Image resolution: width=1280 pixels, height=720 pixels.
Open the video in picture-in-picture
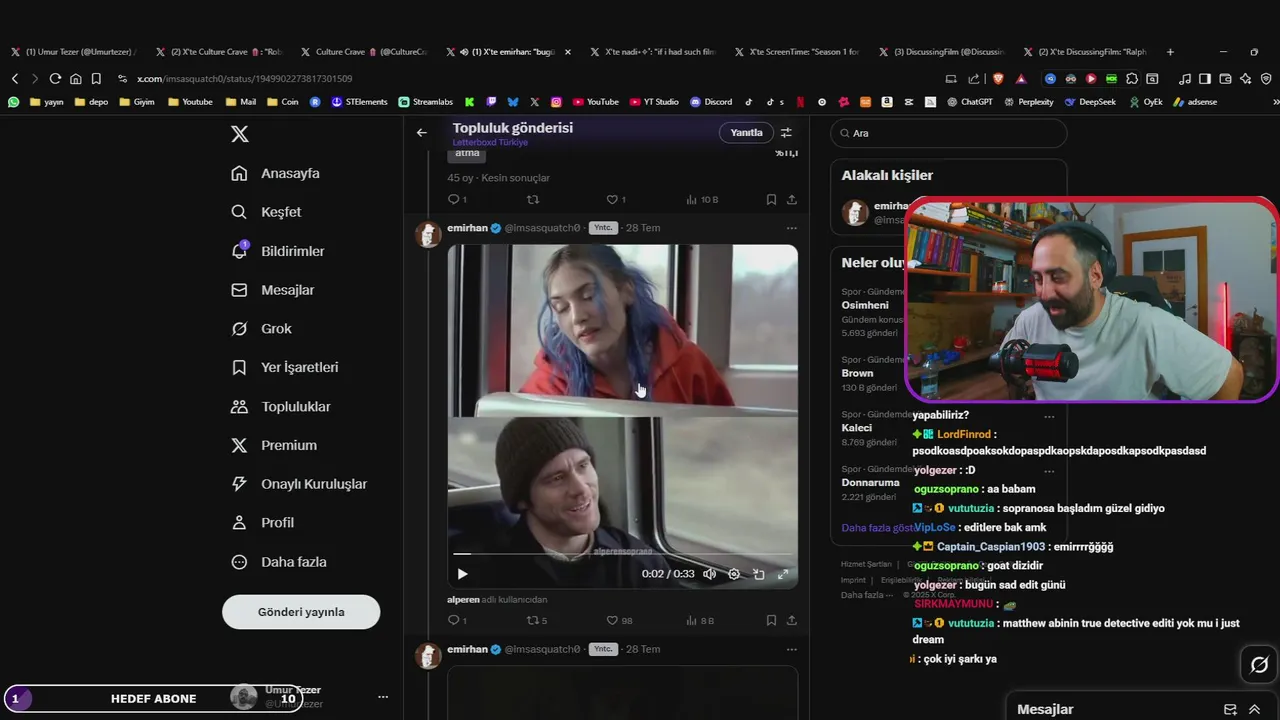(x=759, y=574)
